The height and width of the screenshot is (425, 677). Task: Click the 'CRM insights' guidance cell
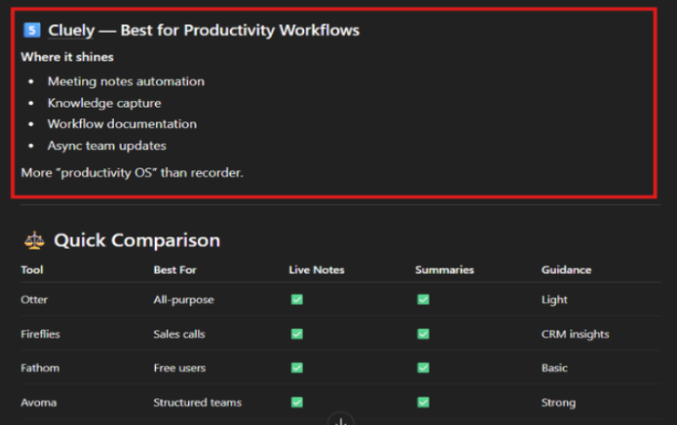[575, 334]
